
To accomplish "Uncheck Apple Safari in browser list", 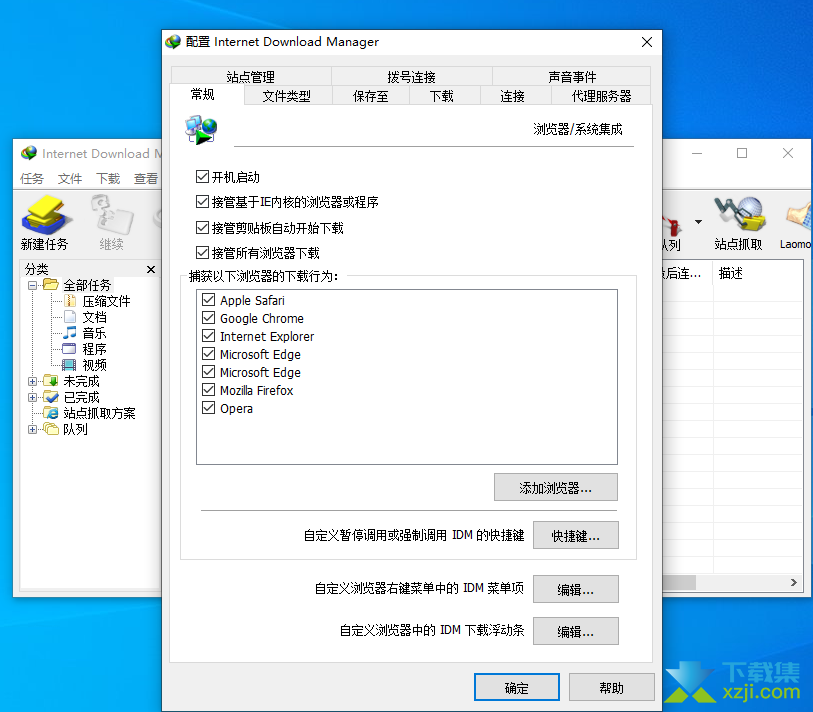I will 208,300.
